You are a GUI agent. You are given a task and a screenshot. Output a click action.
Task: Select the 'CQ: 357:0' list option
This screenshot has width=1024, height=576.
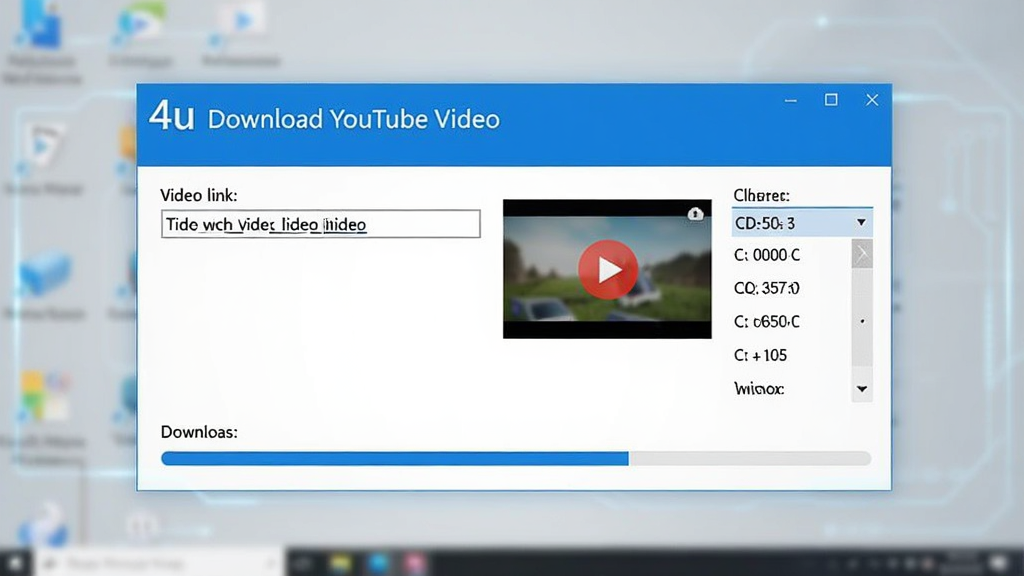767,288
